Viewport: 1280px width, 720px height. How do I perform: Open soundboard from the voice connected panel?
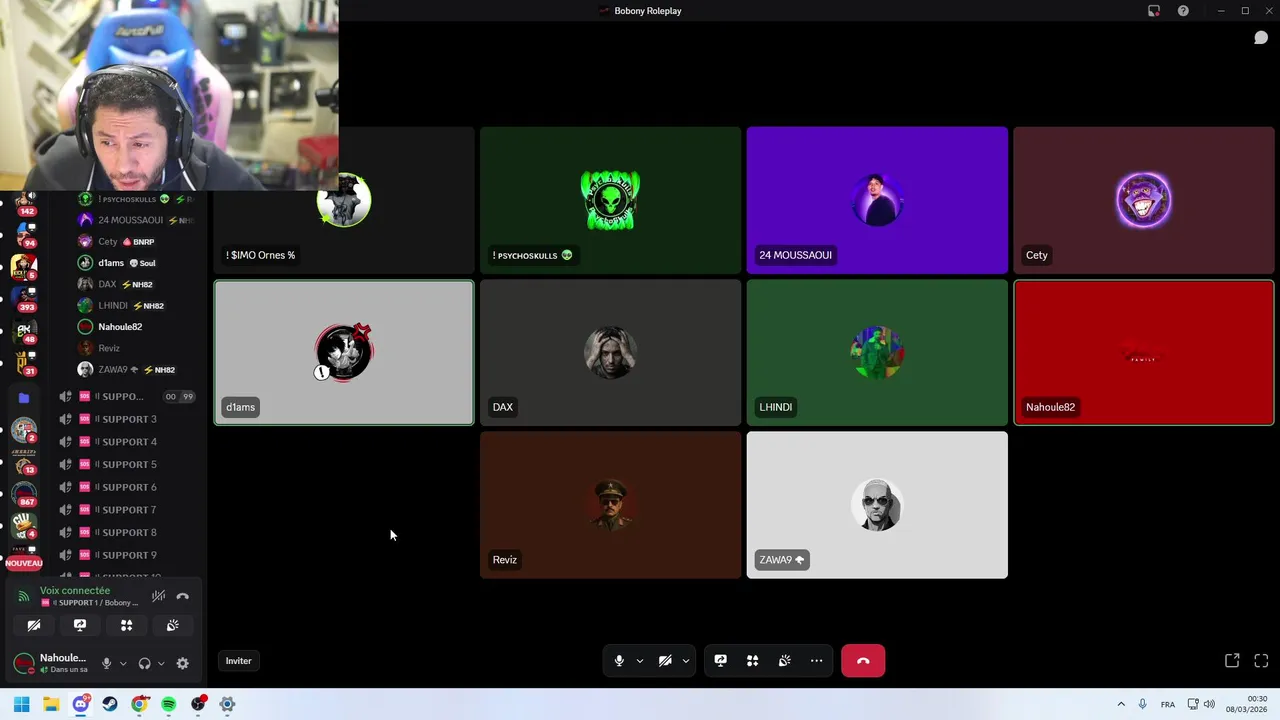(x=172, y=625)
